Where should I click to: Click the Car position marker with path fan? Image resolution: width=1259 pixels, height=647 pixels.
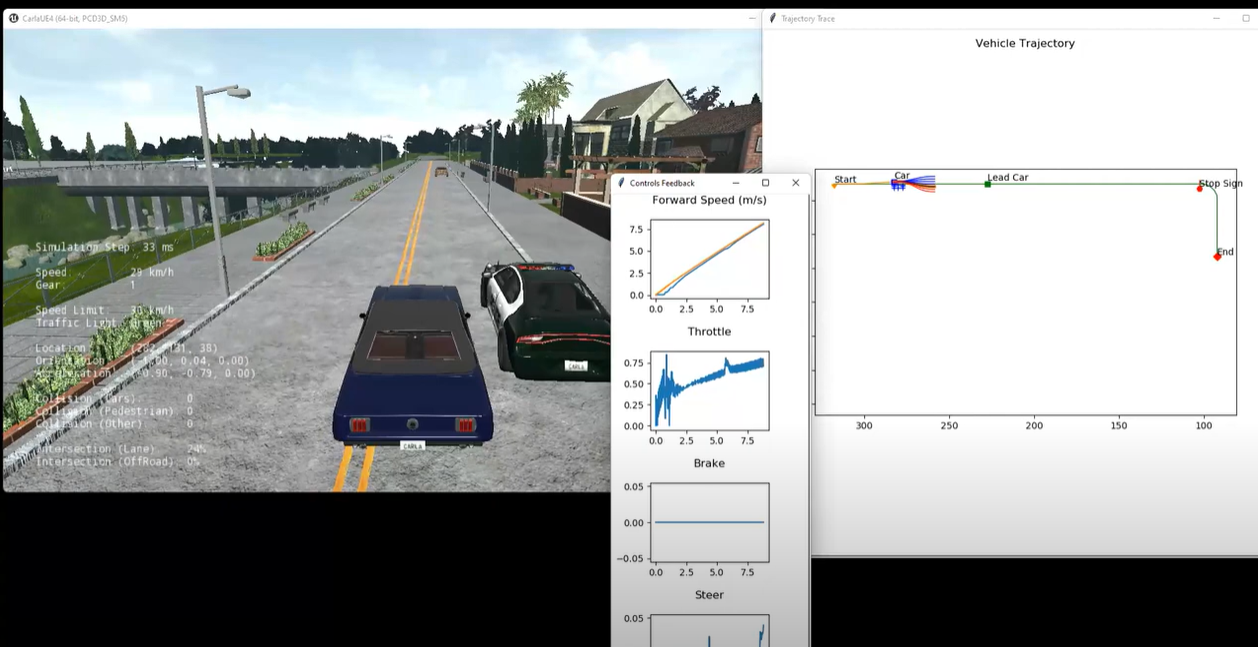(897, 184)
